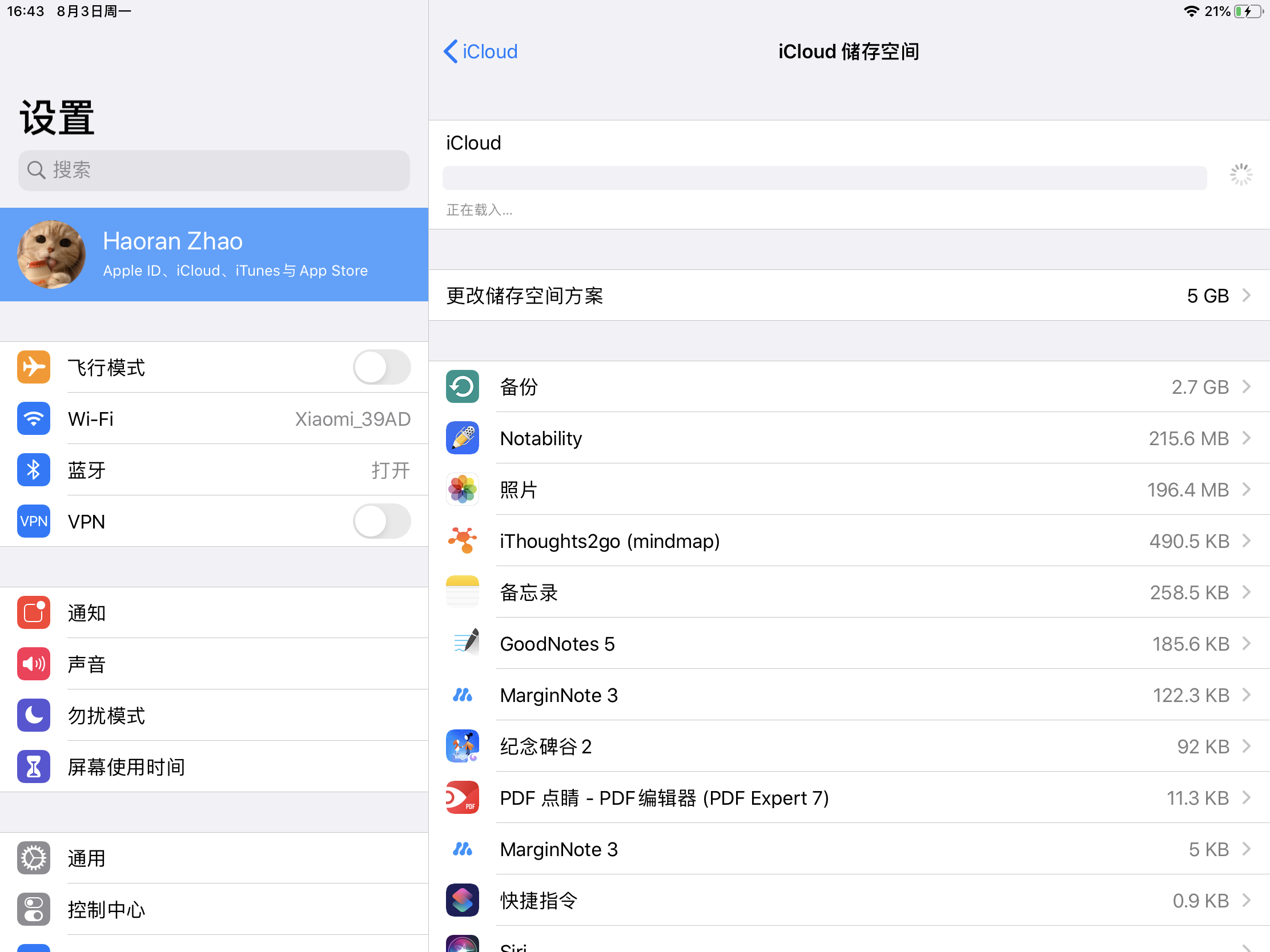Expand 更改储存空间方案 5 GB chevron
1270x952 pixels.
pos(1247,296)
